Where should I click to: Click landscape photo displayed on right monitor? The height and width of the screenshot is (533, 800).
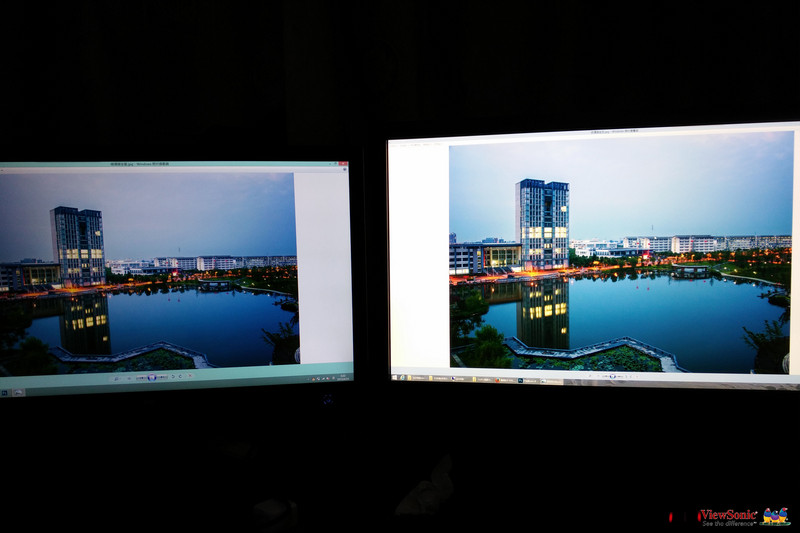(621, 252)
